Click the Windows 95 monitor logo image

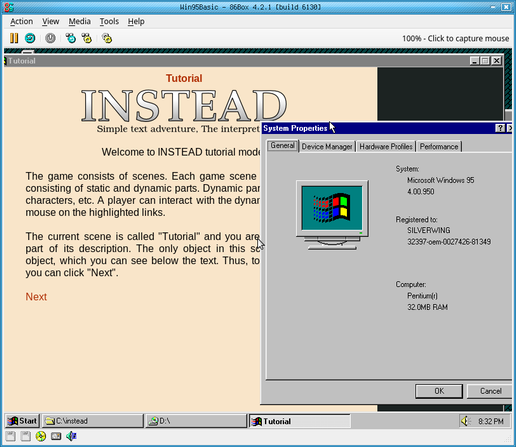tap(332, 215)
